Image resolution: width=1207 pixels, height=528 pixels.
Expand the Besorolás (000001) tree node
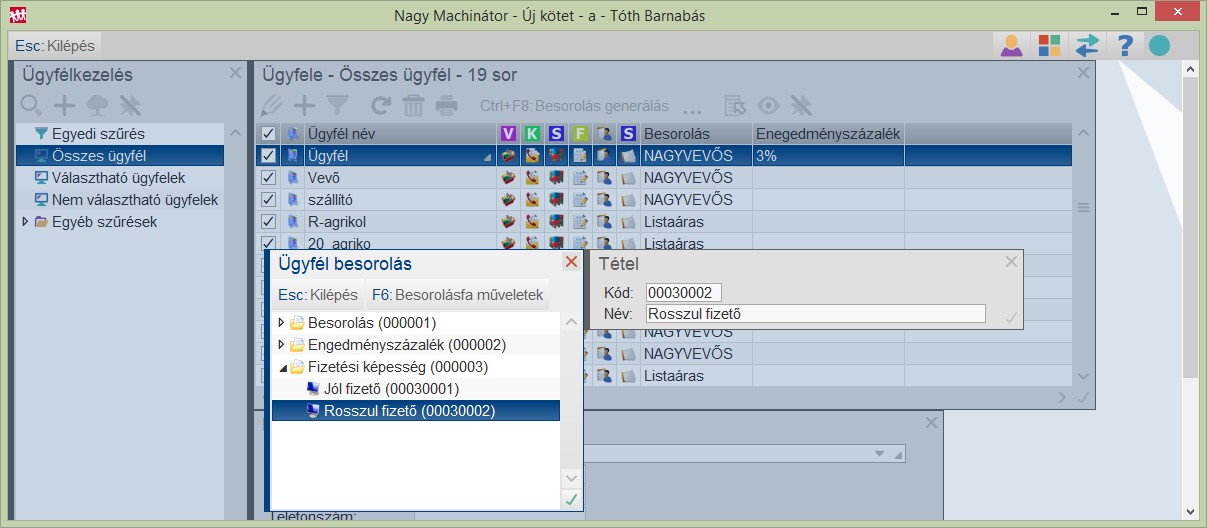tap(280, 323)
